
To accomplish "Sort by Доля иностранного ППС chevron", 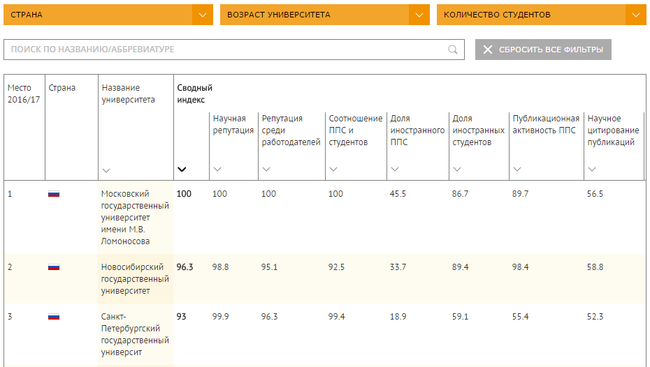I will click(395, 169).
